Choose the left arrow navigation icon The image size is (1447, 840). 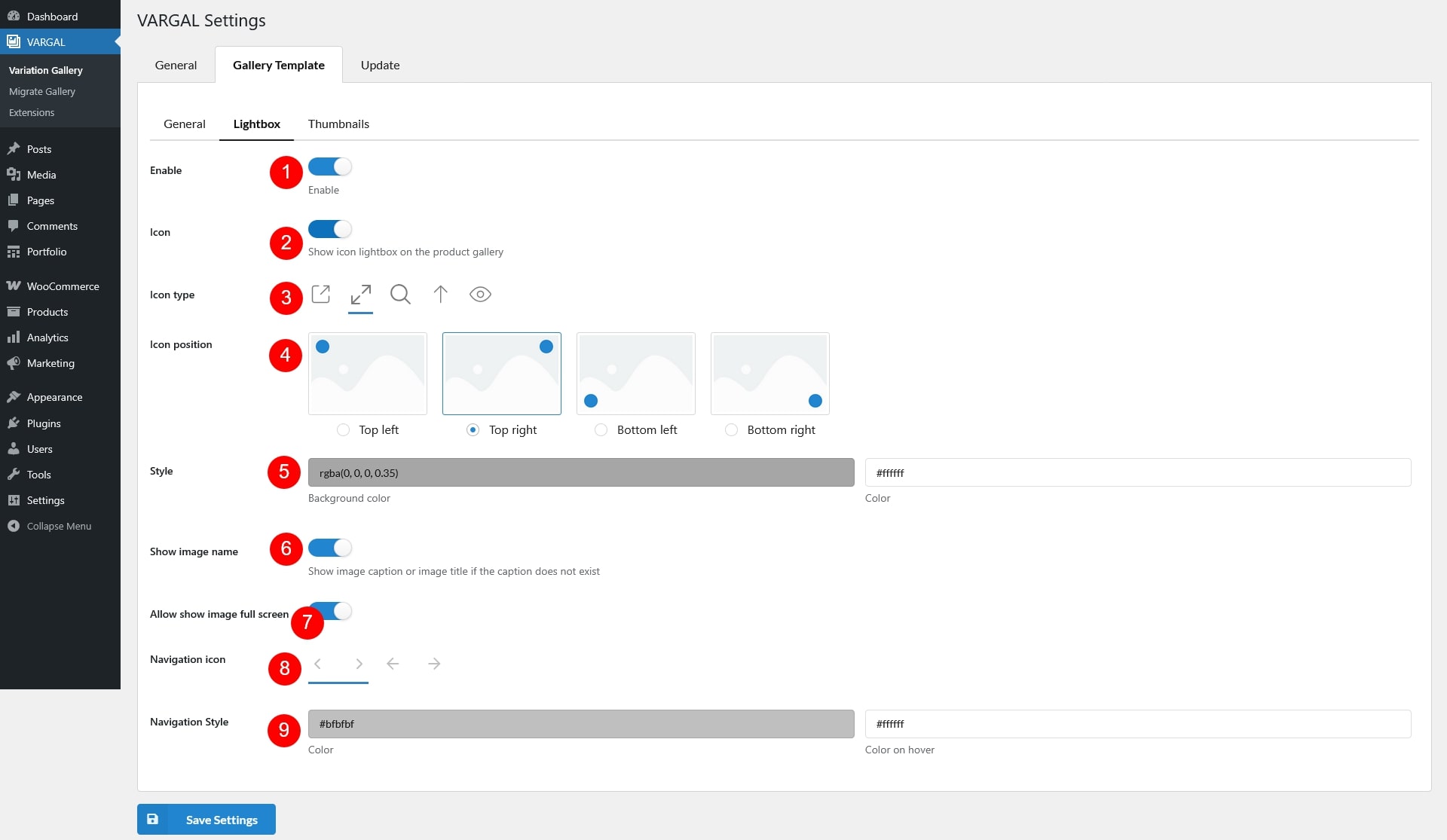pos(393,664)
